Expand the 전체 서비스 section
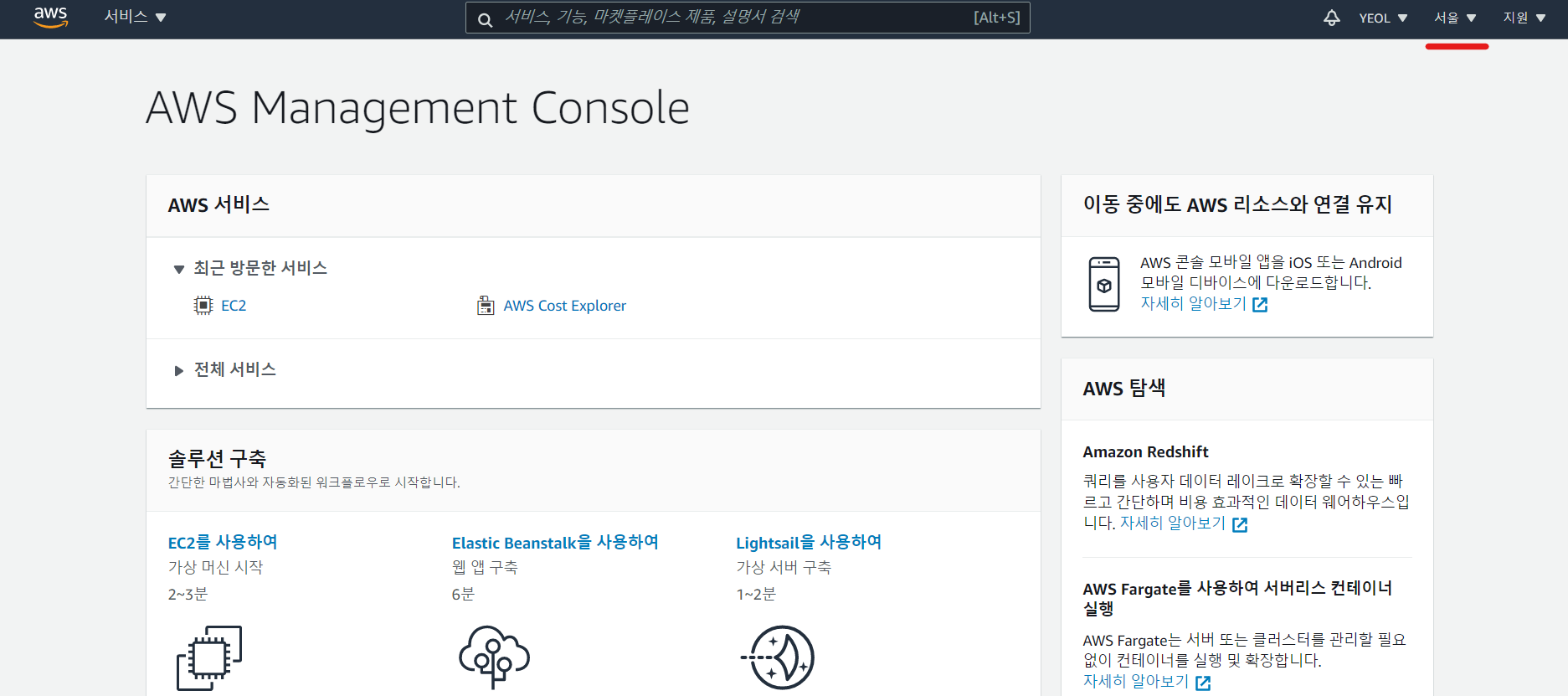The width and height of the screenshot is (1568, 696). click(x=225, y=369)
